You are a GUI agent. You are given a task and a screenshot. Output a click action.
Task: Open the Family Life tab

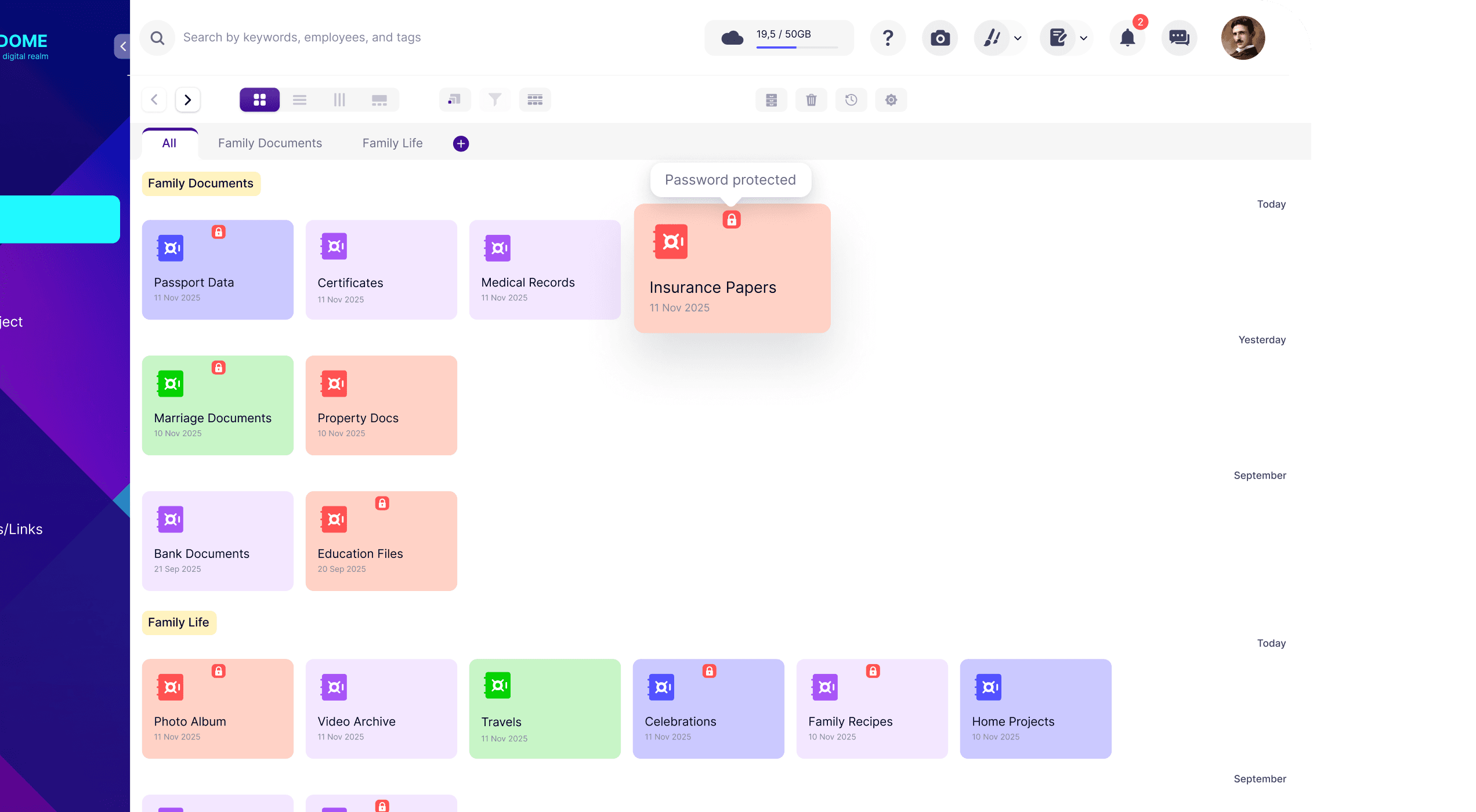click(x=392, y=143)
